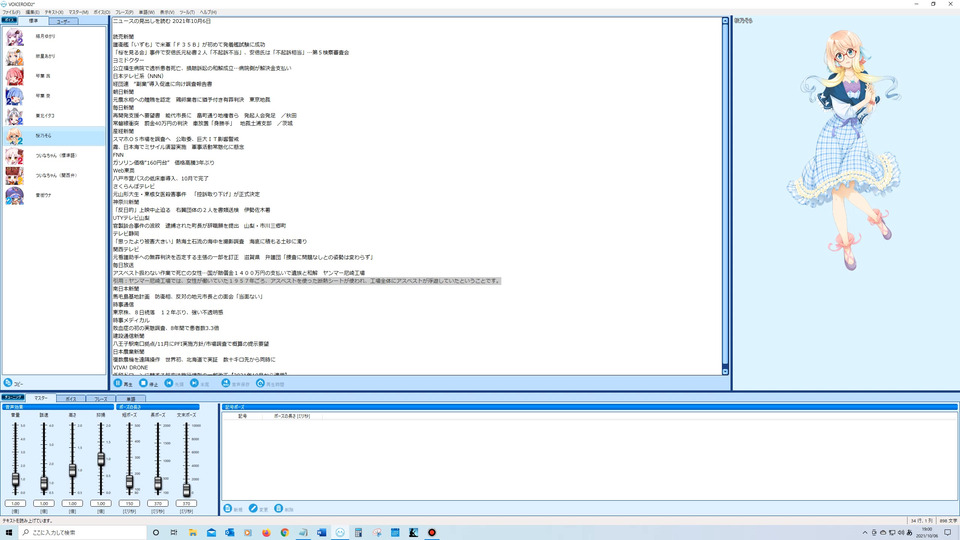960x540 pixels.
Task: Click the 高さ pitch slider handle
Action: [x=72, y=470]
